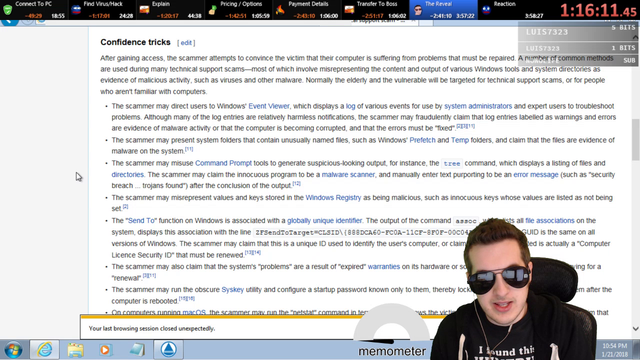Open the Prefetch link
Image resolution: width=640 pixels, height=360 pixels.
422,140
